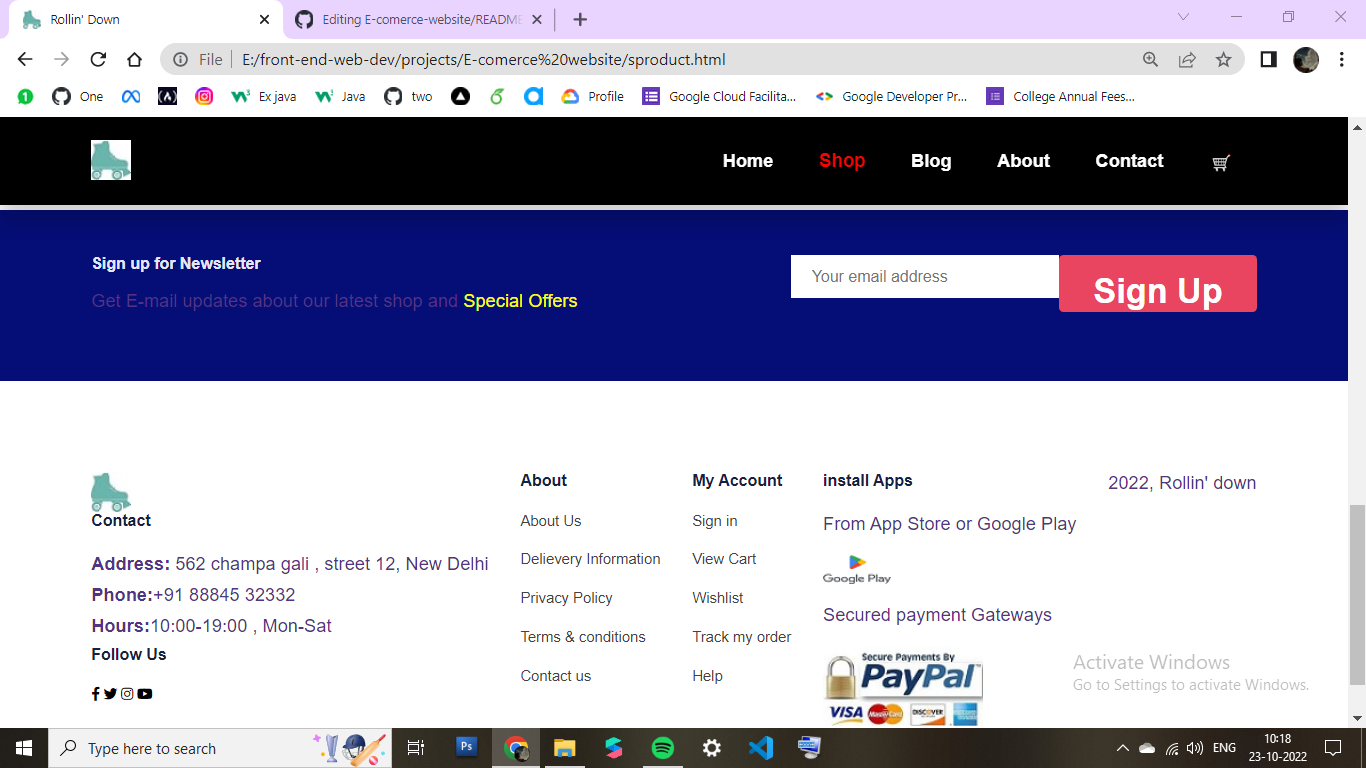
Task: Bookmark this tab with the star icon
Action: 1223,60
